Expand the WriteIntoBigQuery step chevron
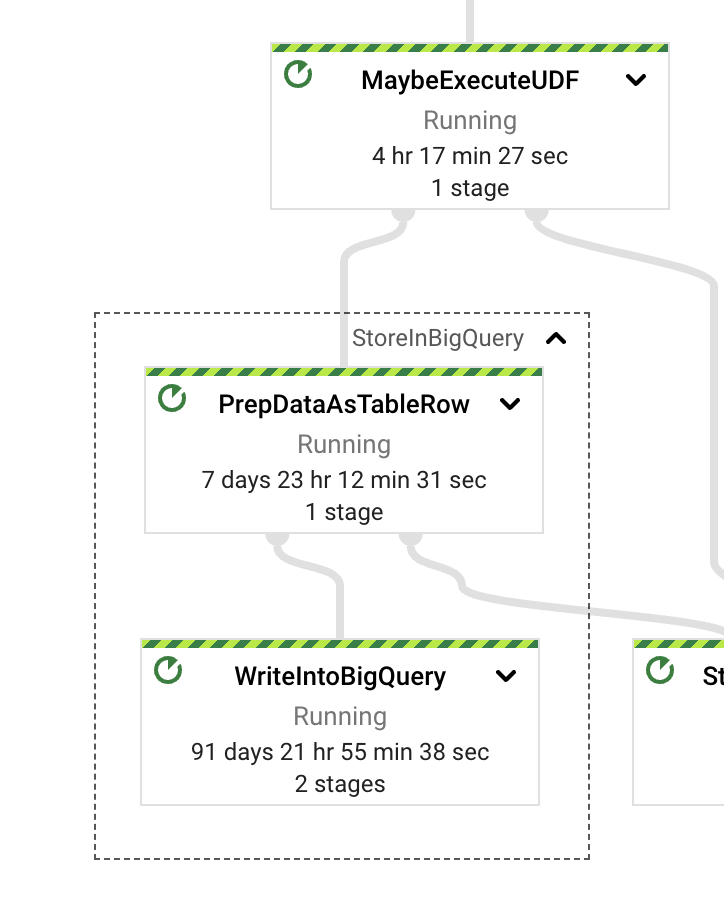The height and width of the screenshot is (910, 724). tap(506, 677)
